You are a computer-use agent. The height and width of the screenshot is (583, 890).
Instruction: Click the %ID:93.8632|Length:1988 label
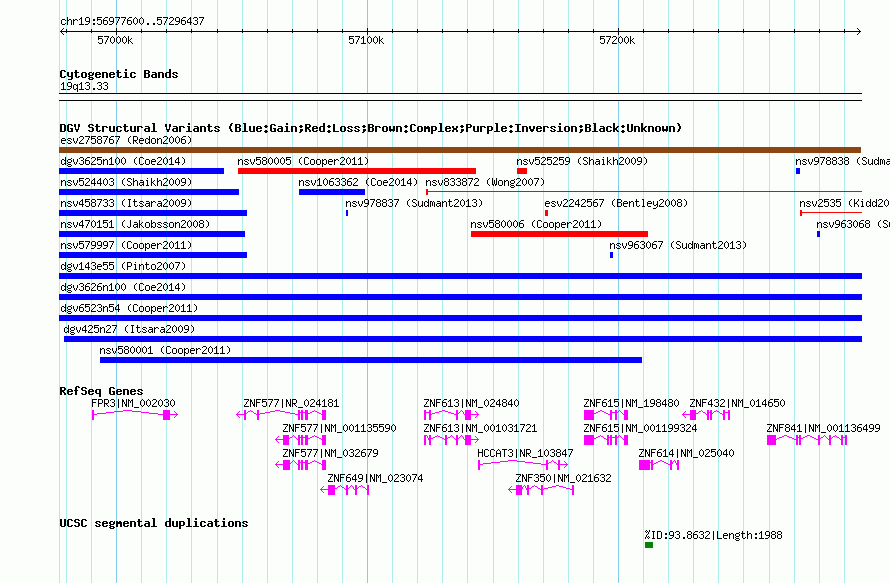pyautogui.click(x=713, y=535)
